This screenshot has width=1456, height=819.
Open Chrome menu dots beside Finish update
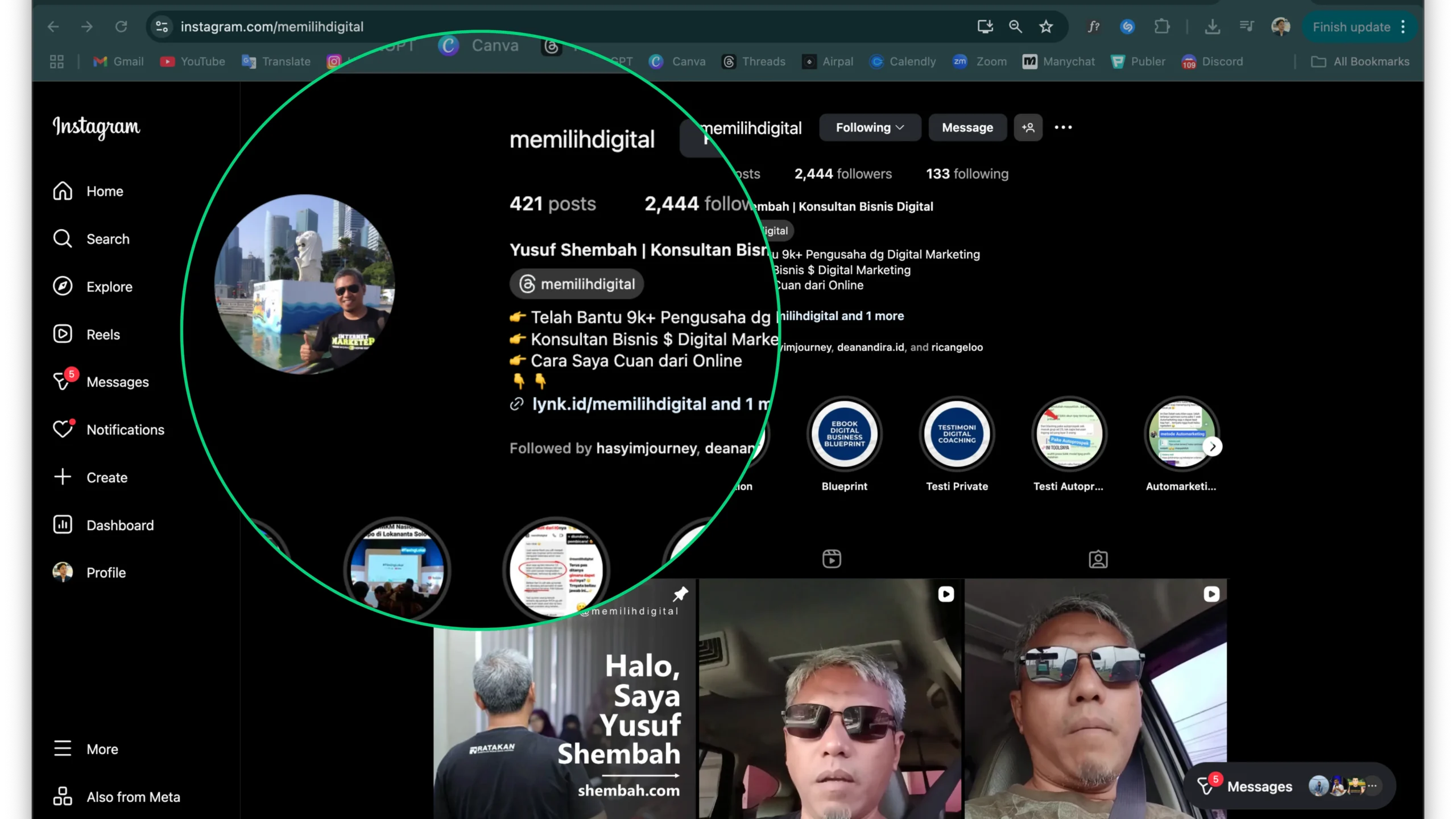(1403, 27)
